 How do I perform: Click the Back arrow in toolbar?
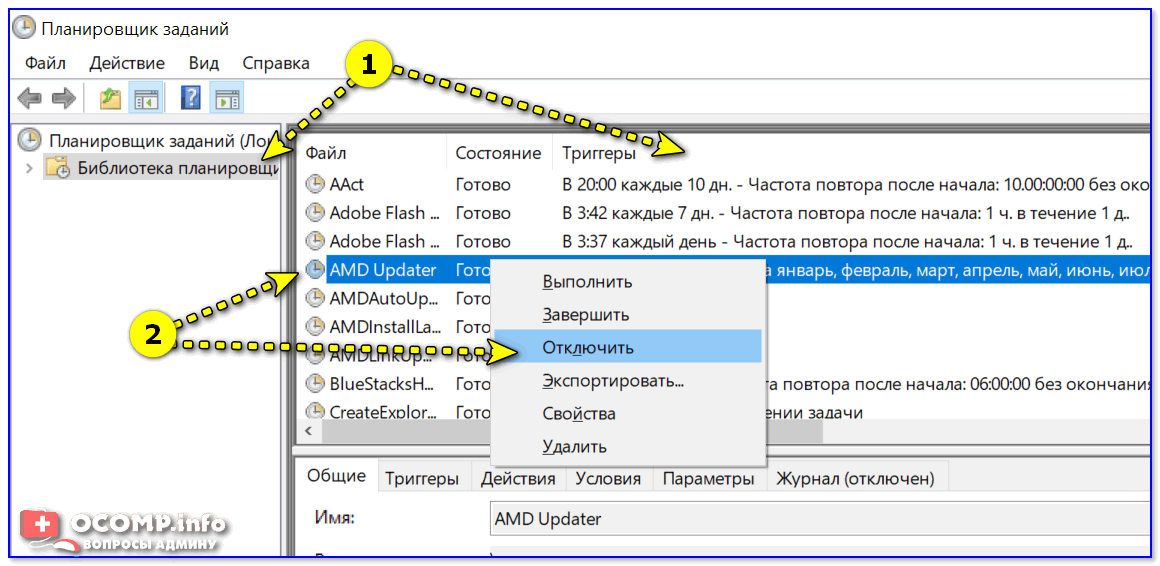pos(29,98)
